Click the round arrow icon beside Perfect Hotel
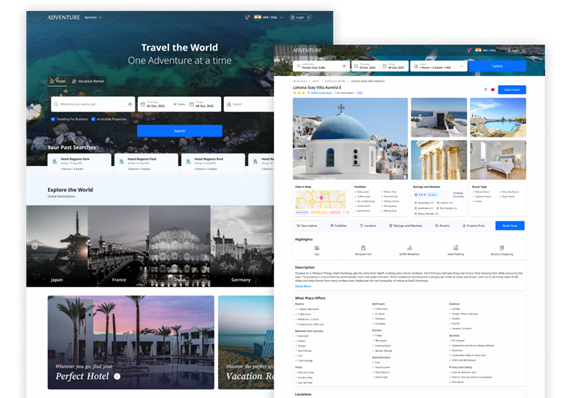The height and width of the screenshot is (398, 572). click(117, 376)
